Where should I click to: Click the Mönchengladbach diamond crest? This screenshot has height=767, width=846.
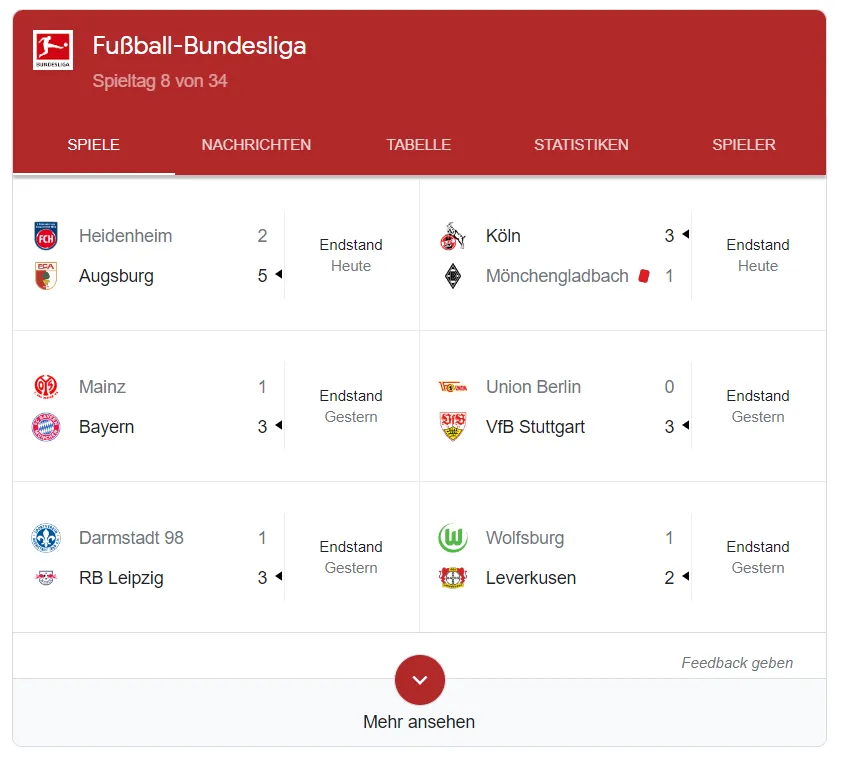tap(453, 276)
